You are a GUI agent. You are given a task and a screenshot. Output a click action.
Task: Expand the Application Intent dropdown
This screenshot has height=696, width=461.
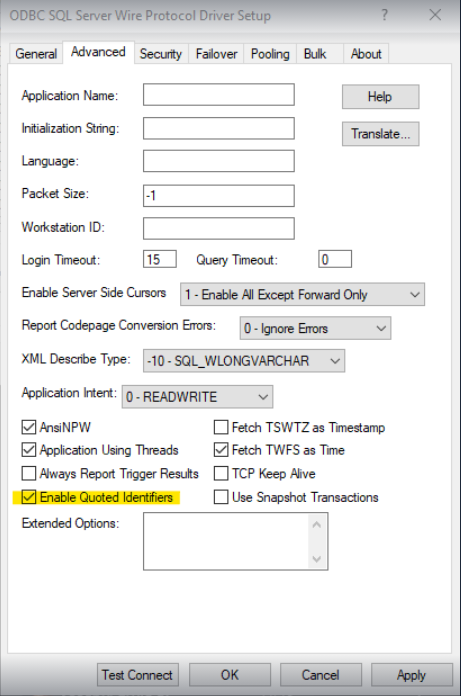pos(197,396)
